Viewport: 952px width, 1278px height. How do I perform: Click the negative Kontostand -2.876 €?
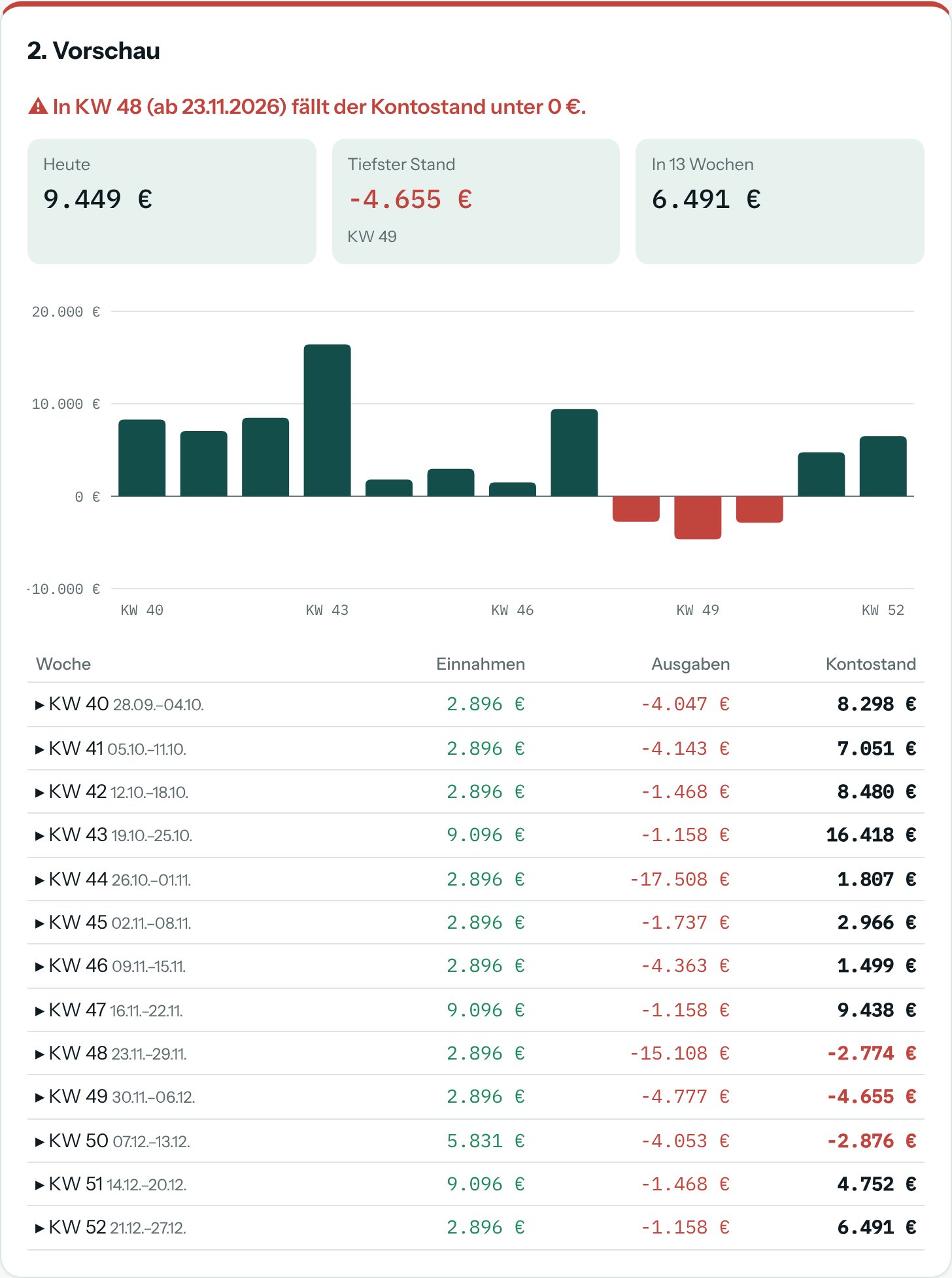871,1141
